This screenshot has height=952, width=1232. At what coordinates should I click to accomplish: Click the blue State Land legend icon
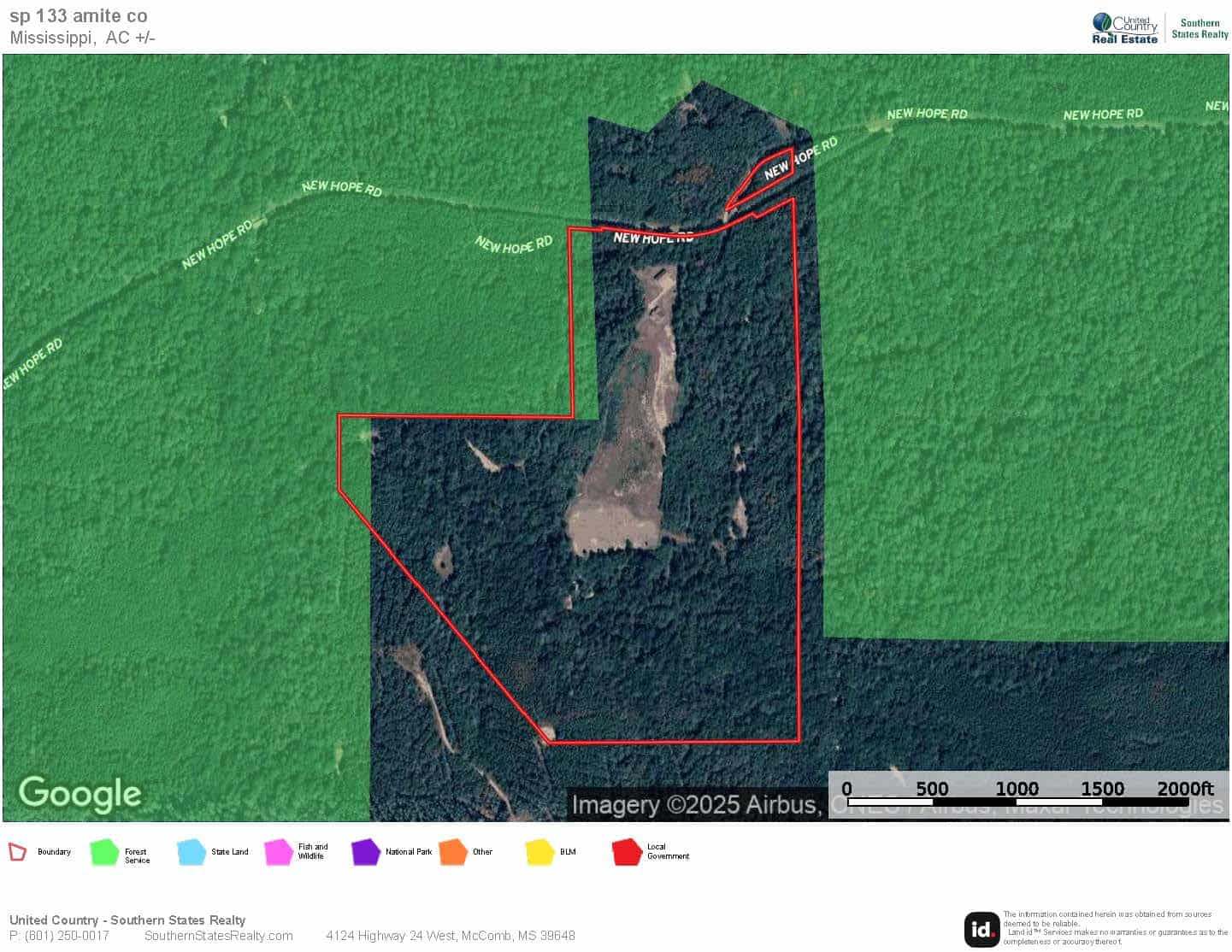tap(190, 851)
